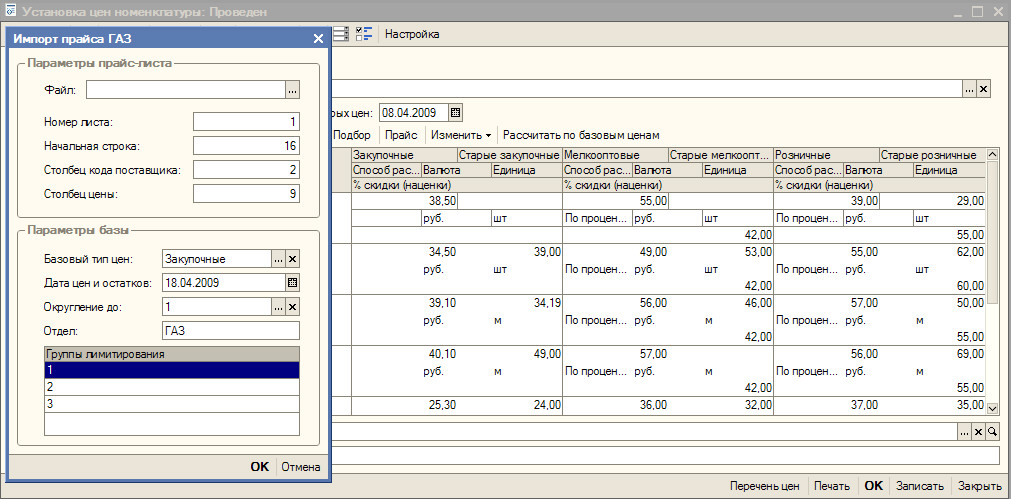The image size is (1011, 499).
Task: Select limitation group row 2
Action: coord(172,387)
